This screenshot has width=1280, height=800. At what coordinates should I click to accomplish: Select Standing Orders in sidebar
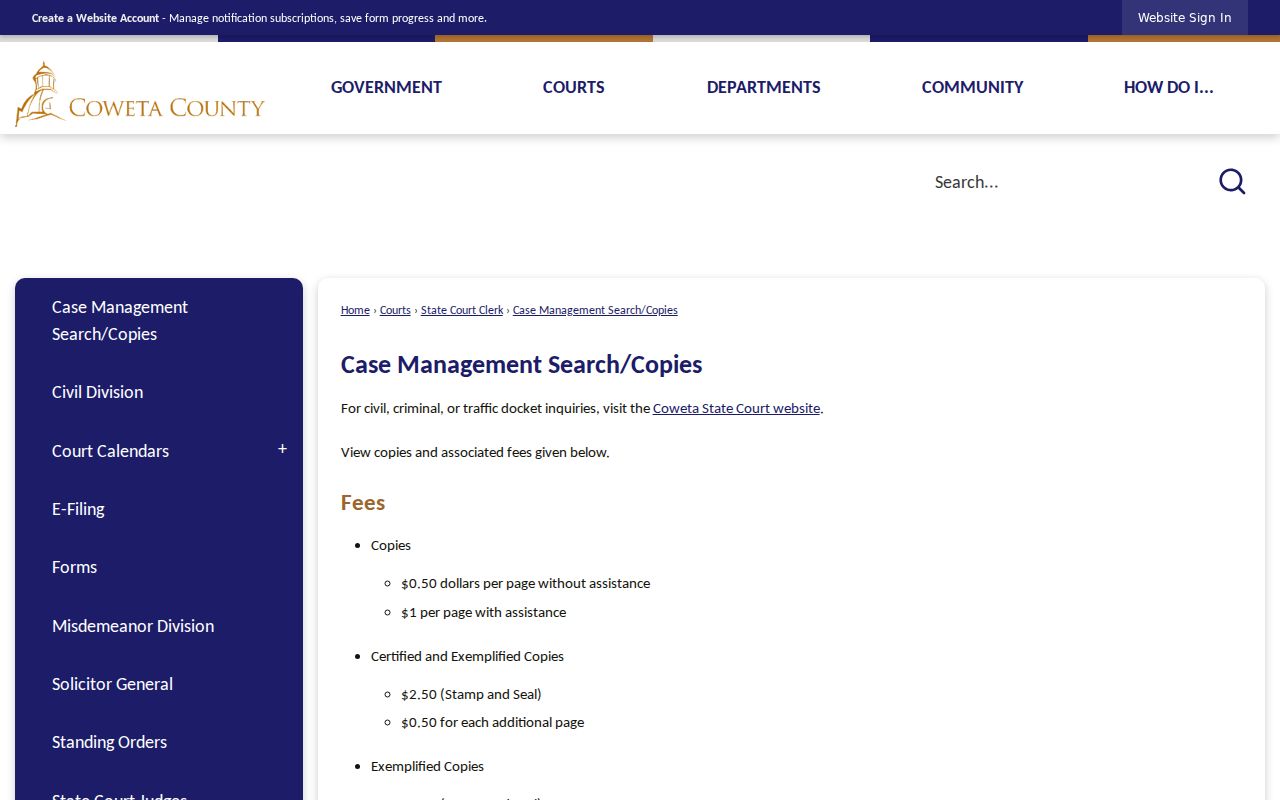point(159,742)
